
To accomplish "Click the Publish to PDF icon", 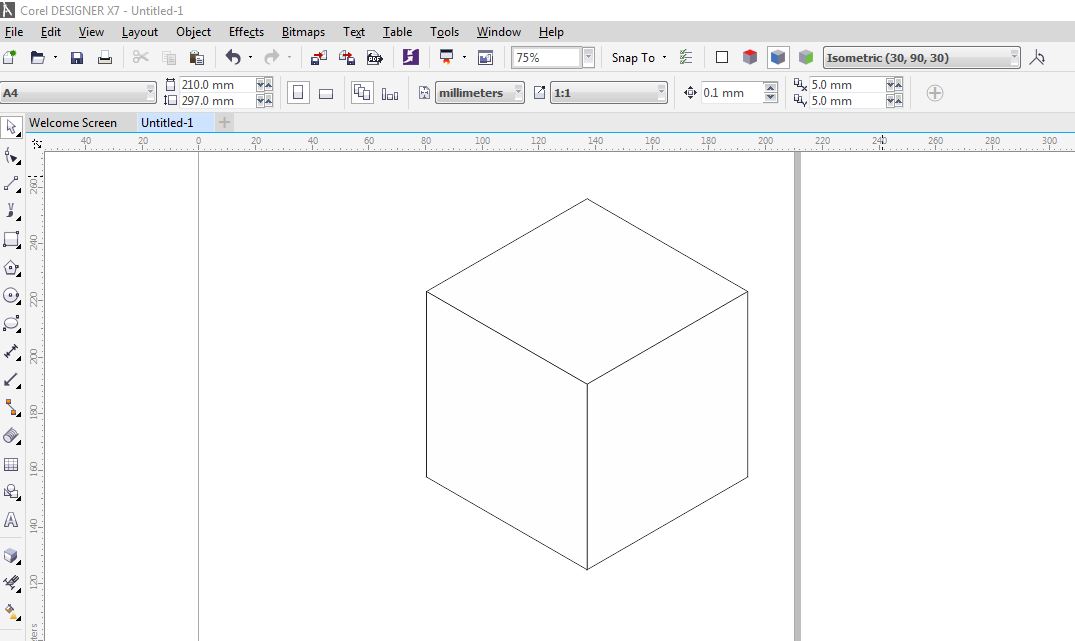I will (x=375, y=58).
